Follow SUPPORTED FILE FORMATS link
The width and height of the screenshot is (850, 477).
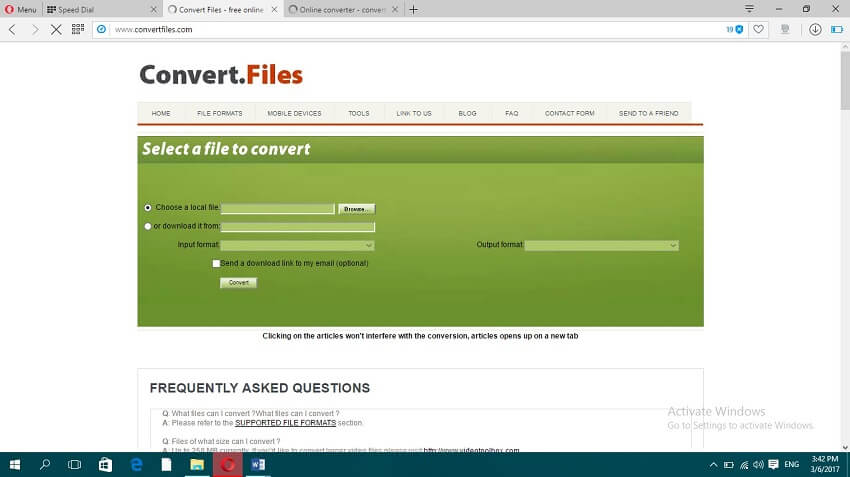pyautogui.click(x=286, y=423)
